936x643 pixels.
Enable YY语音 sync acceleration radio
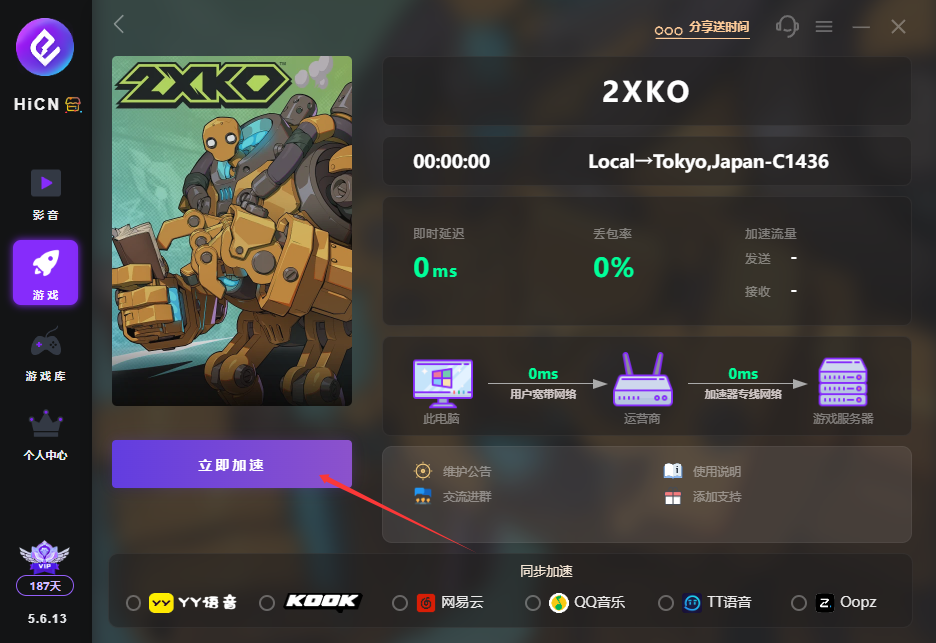[133, 603]
